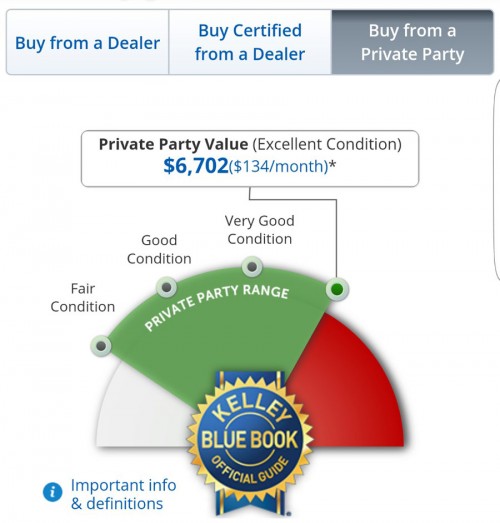Select the Fair Condition gauge marker
The width and height of the screenshot is (500, 523).
101,346
